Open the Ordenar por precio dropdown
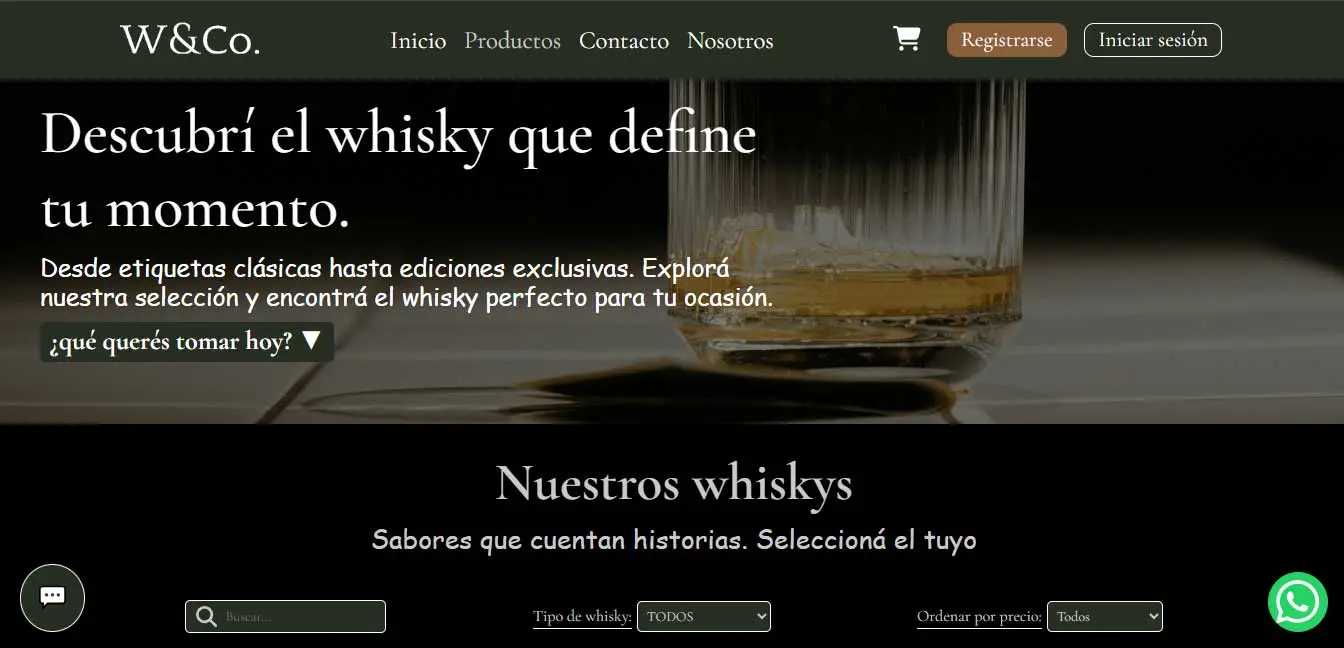The width and height of the screenshot is (1344, 648). (1105, 616)
